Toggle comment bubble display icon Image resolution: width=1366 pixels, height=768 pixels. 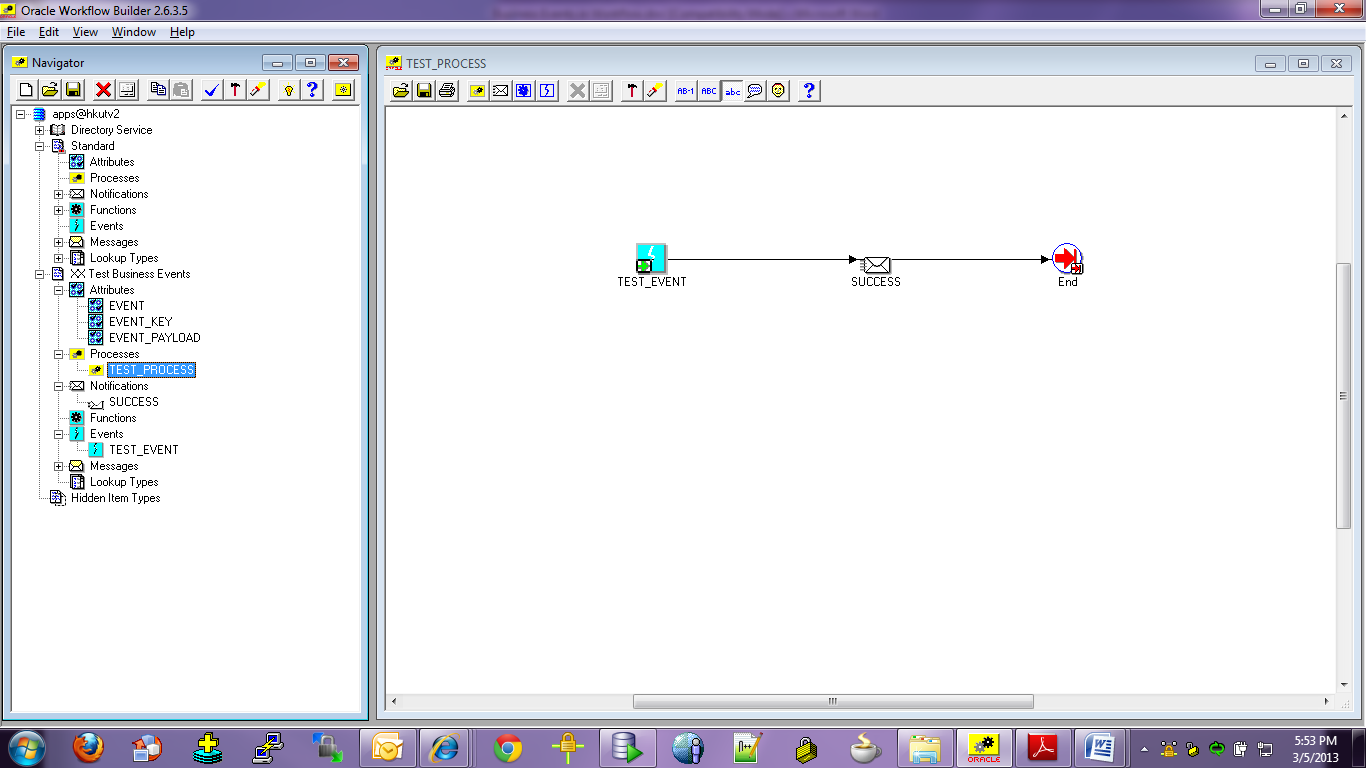click(x=755, y=91)
